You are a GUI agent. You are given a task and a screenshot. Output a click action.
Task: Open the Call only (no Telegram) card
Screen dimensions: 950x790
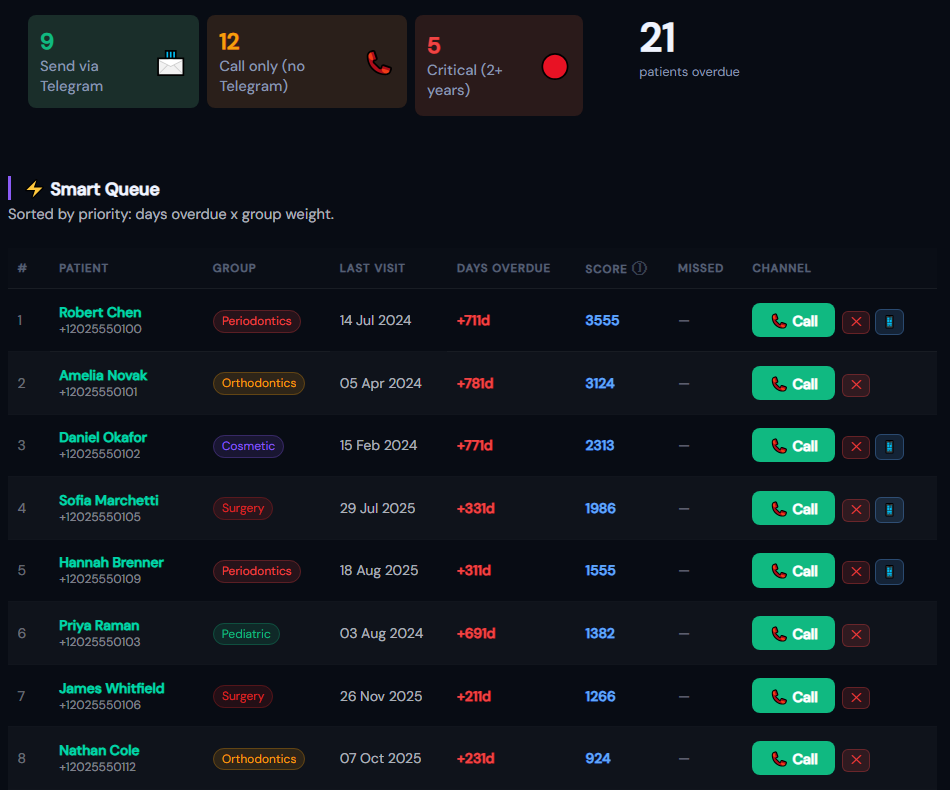point(307,62)
